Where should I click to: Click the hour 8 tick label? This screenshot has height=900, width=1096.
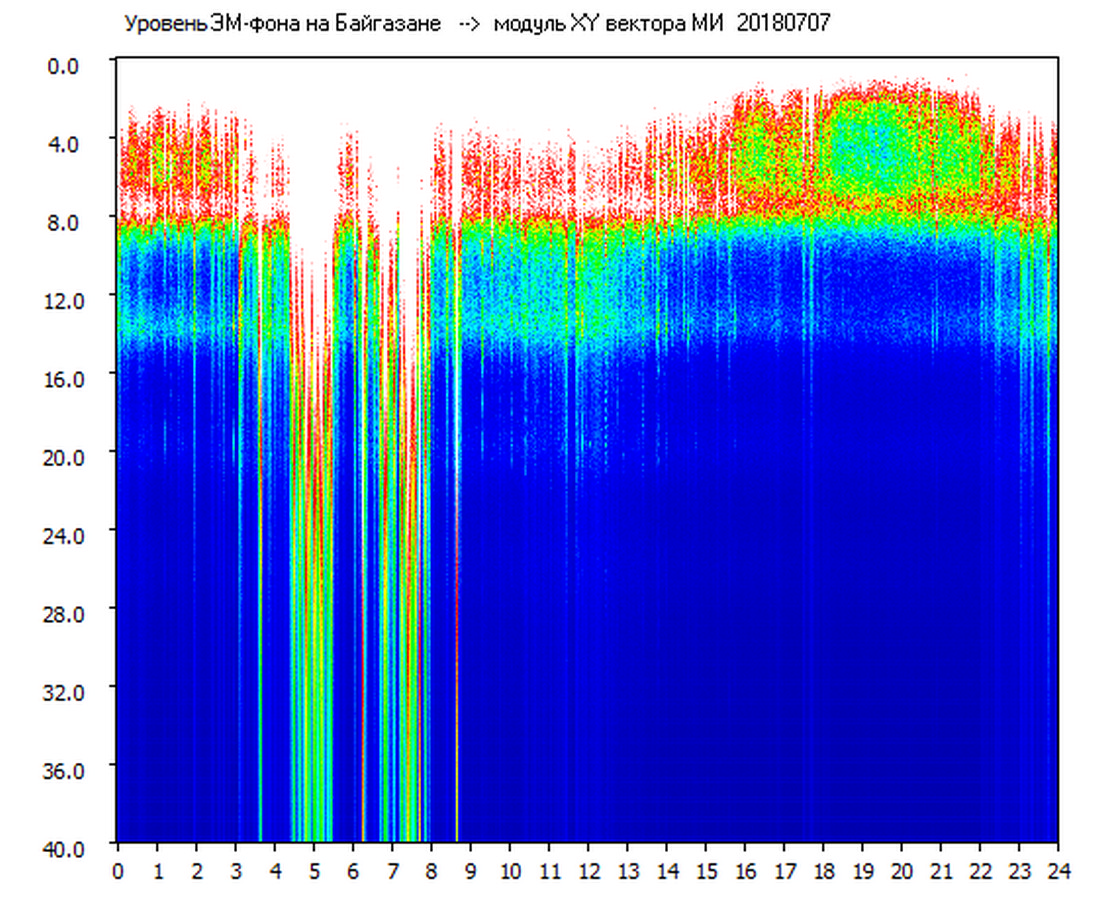pyautogui.click(x=431, y=870)
